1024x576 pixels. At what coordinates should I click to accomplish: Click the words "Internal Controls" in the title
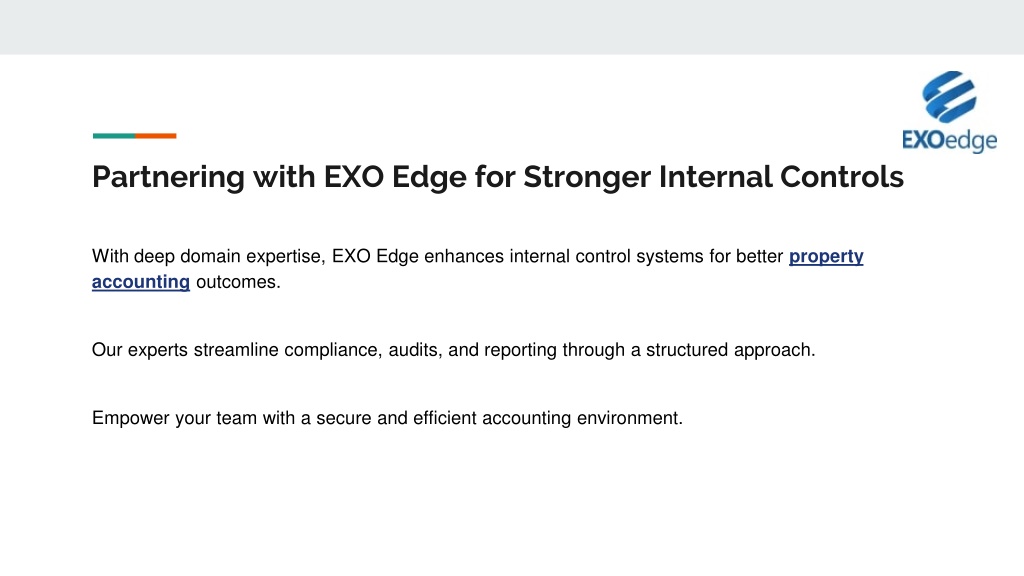pos(781,177)
